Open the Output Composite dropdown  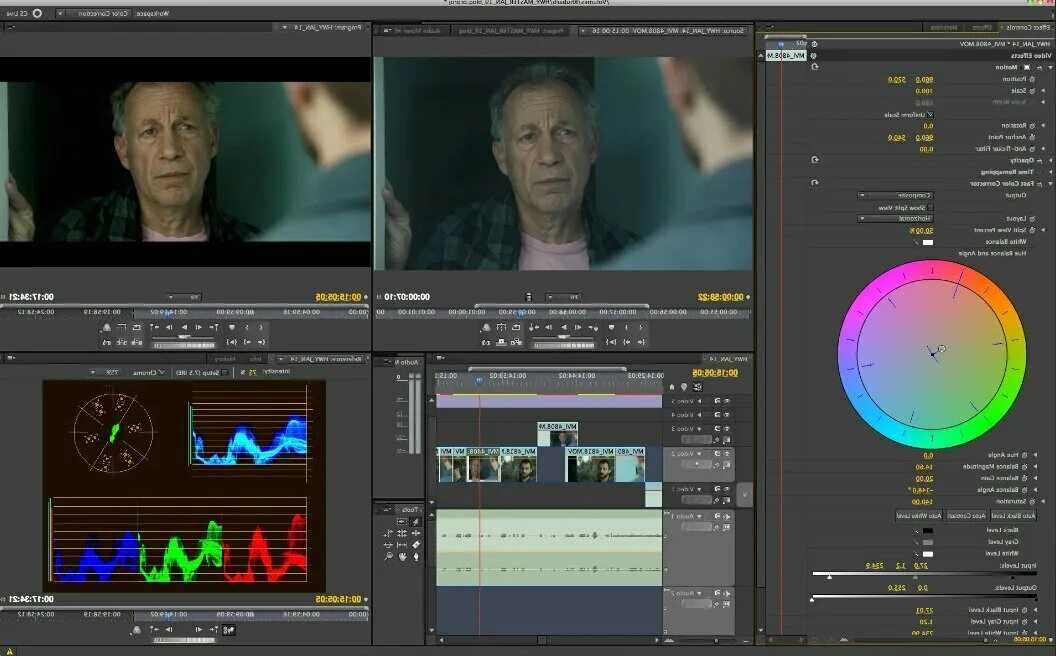coord(896,195)
